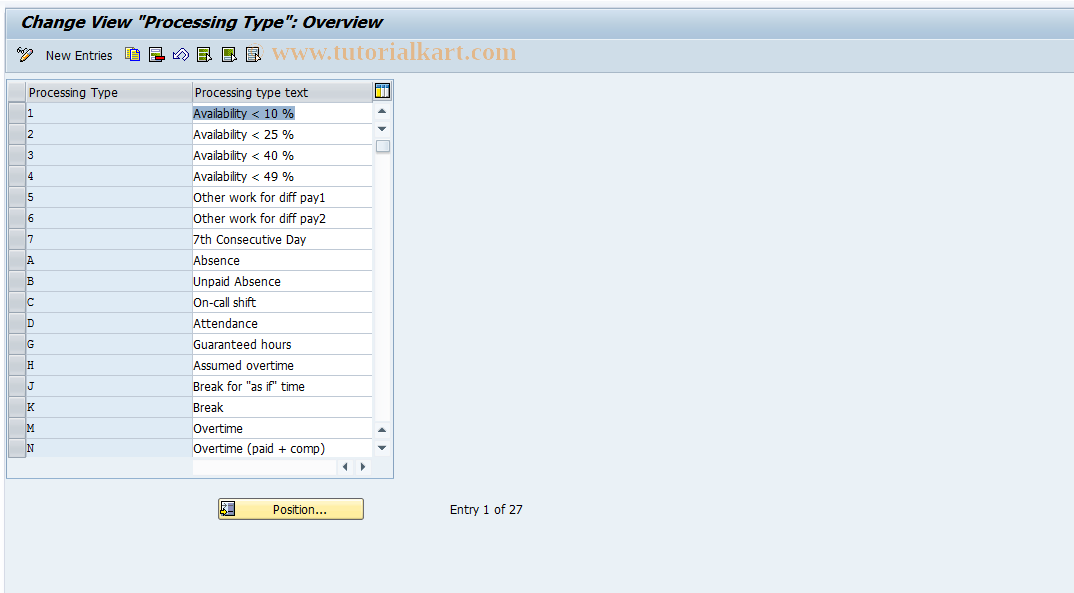This screenshot has width=1074, height=593.
Task: Select row marker for processing type 5
Action: coord(17,197)
